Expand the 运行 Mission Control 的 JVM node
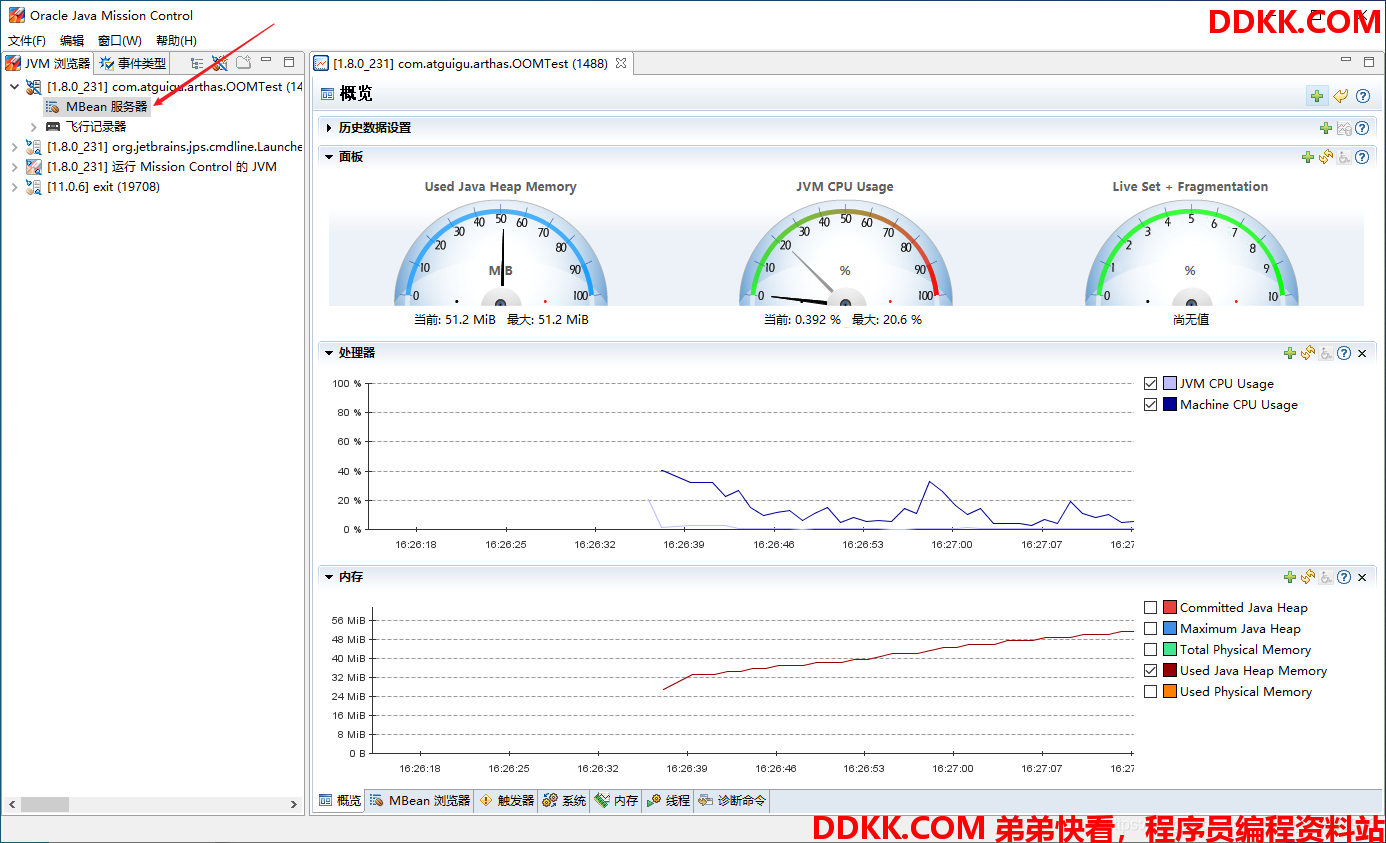1386x843 pixels. coord(14,167)
